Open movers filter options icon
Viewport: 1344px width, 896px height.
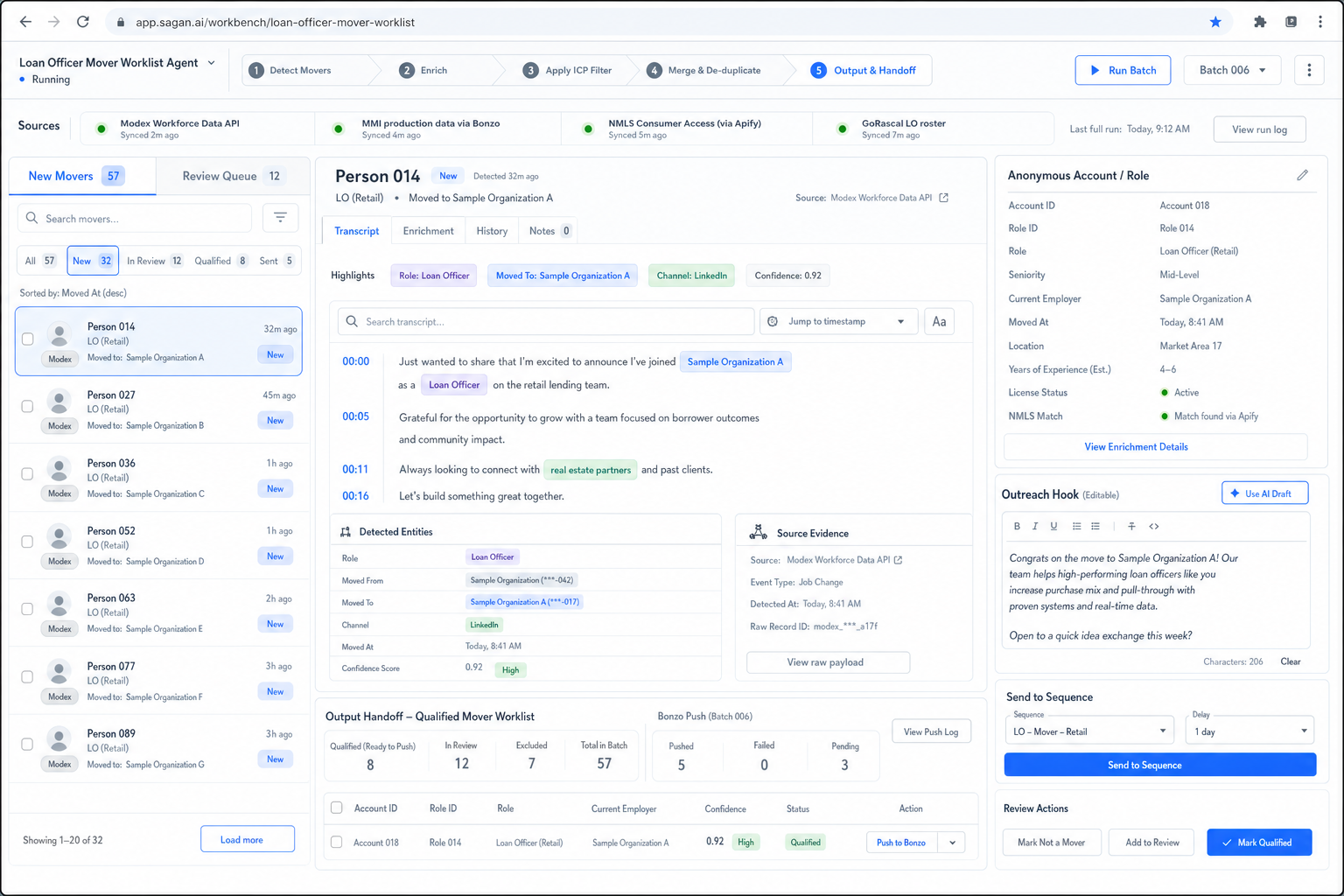[x=280, y=218]
